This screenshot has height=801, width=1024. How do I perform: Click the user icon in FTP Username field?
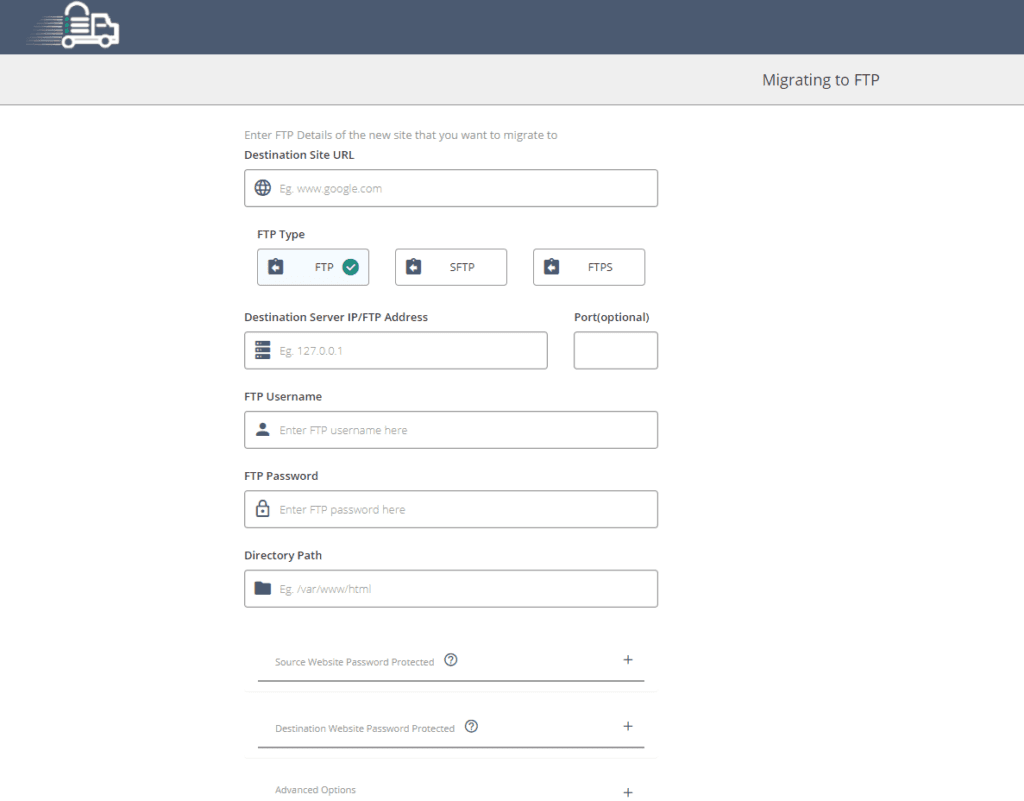click(263, 430)
